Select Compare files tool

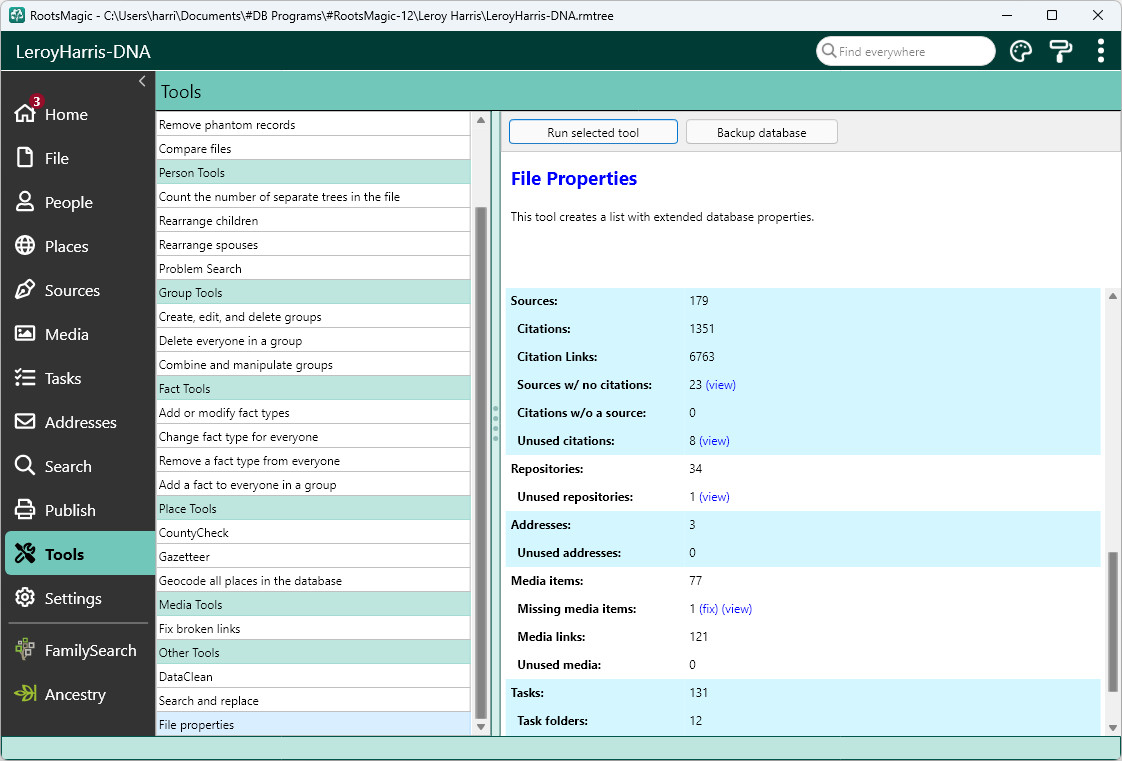pyautogui.click(x=313, y=149)
